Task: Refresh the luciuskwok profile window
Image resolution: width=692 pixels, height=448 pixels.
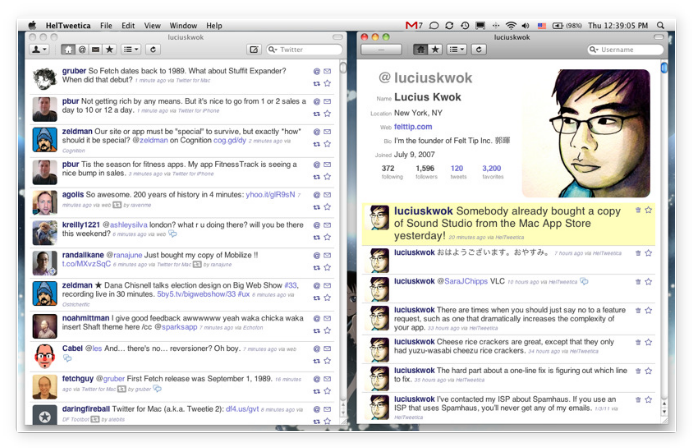Action: pos(478,49)
